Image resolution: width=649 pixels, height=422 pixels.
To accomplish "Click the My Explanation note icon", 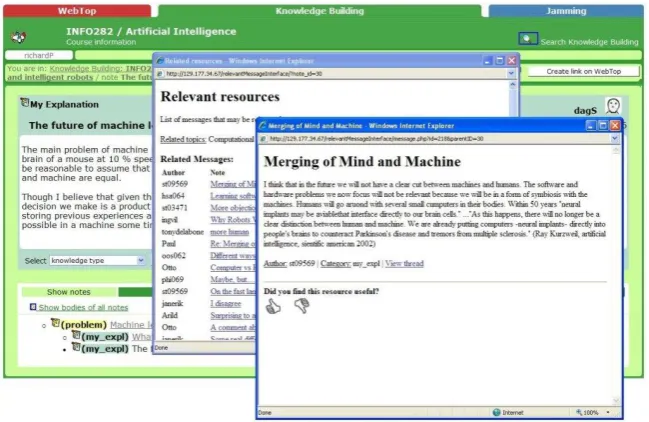I will (24, 102).
